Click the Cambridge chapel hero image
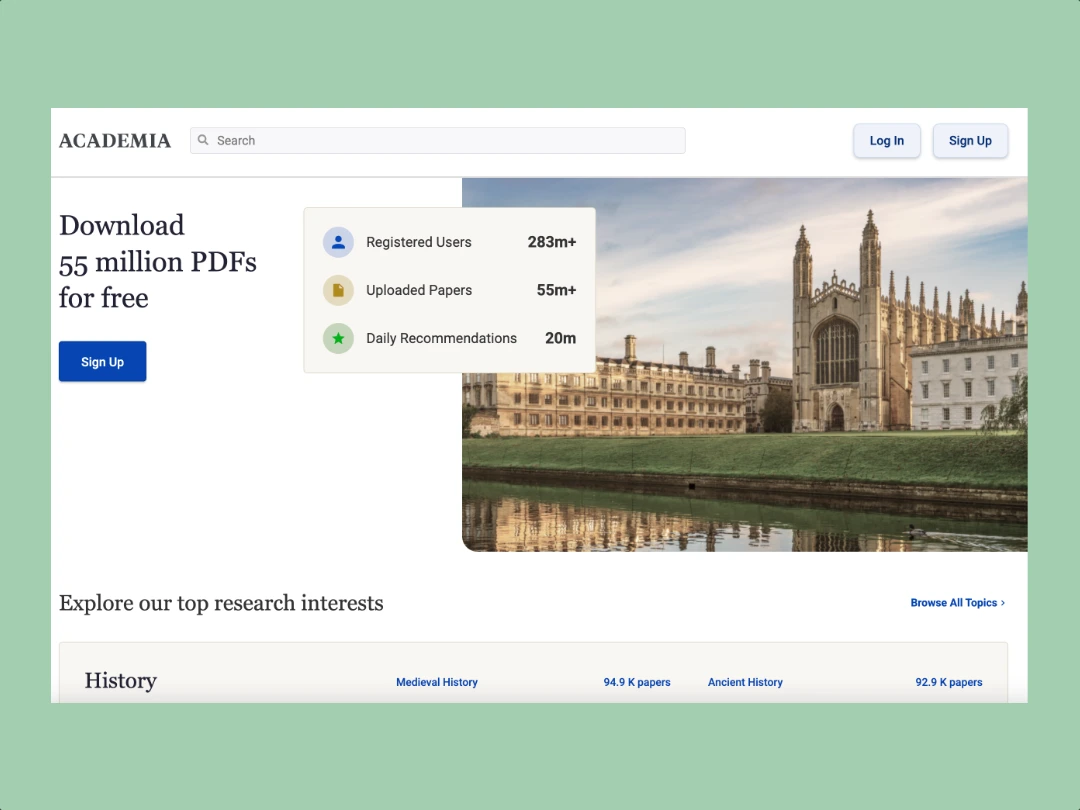 click(745, 365)
